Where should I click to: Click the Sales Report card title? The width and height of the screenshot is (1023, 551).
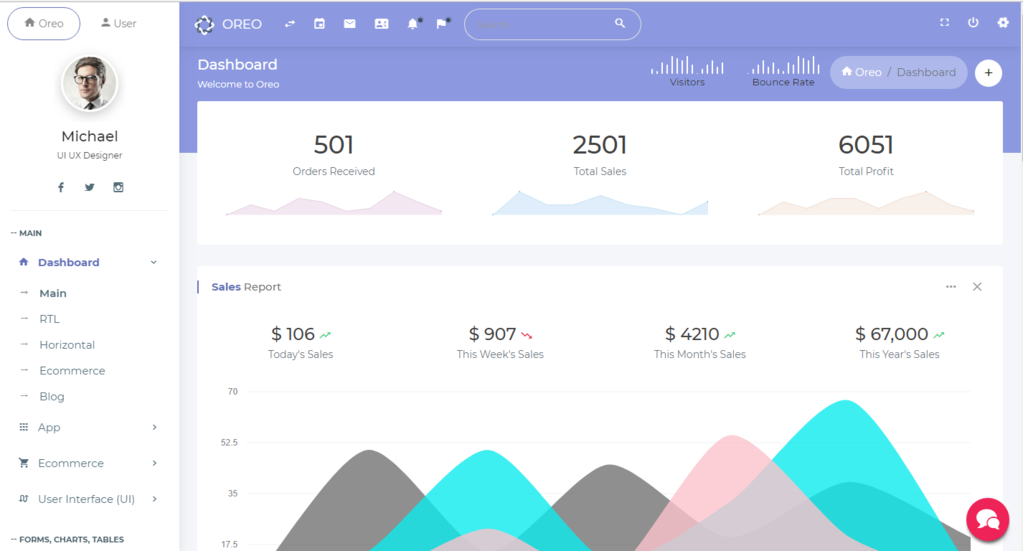pos(246,287)
